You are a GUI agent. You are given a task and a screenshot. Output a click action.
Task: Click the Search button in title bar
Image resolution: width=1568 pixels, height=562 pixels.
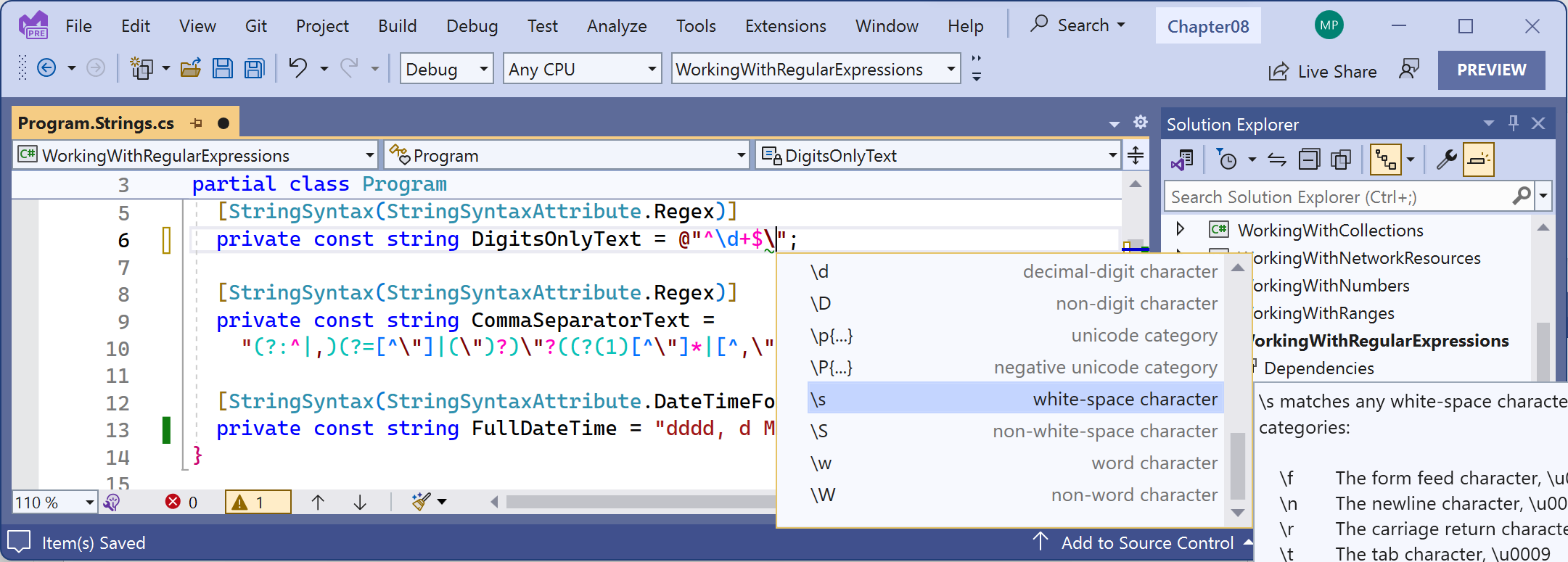[x=1078, y=25]
